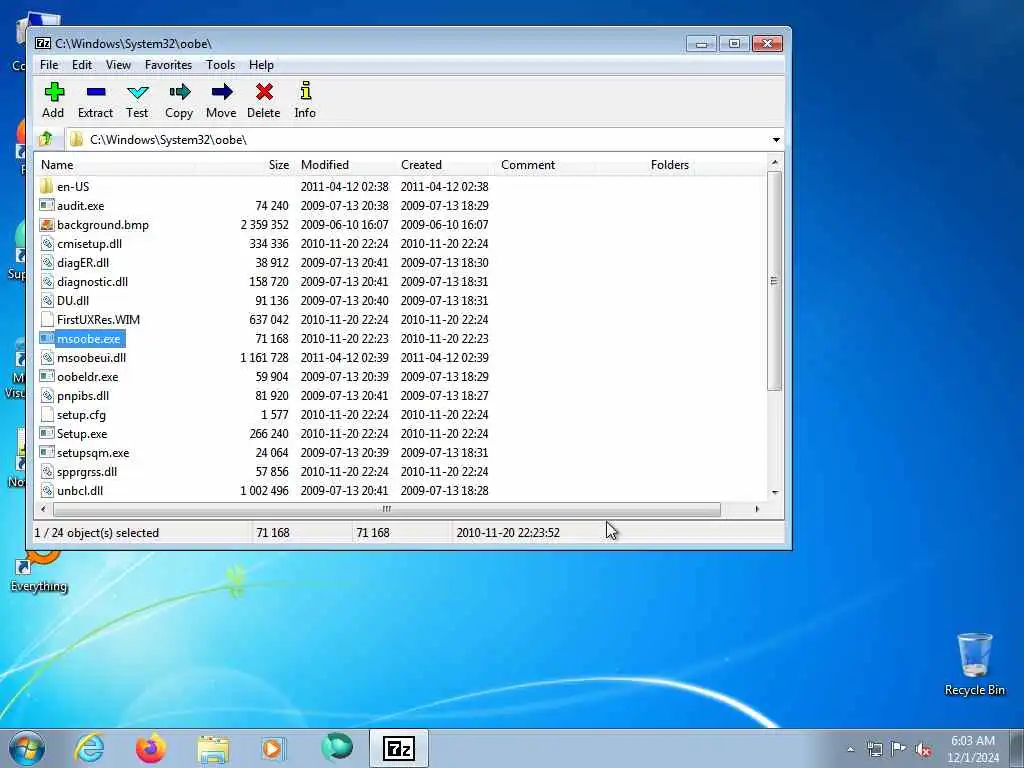Click the 7-Zip taskbar button
The width and height of the screenshot is (1024, 768).
[398, 748]
